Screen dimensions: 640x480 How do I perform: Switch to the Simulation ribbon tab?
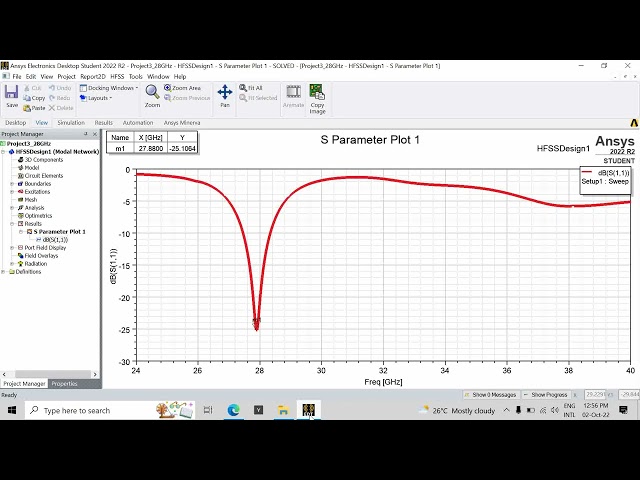click(71, 122)
